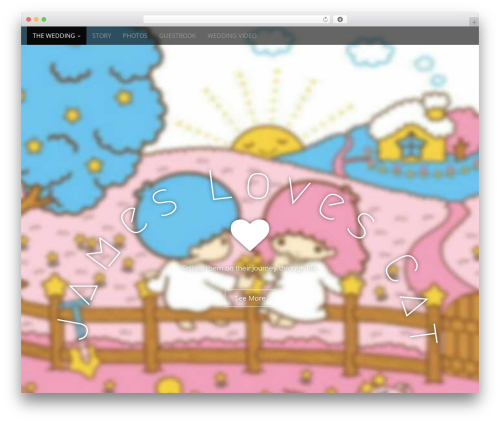This screenshot has height=423, width=500.
Task: Click the green maximize window button
Action: pyautogui.click(x=44, y=20)
